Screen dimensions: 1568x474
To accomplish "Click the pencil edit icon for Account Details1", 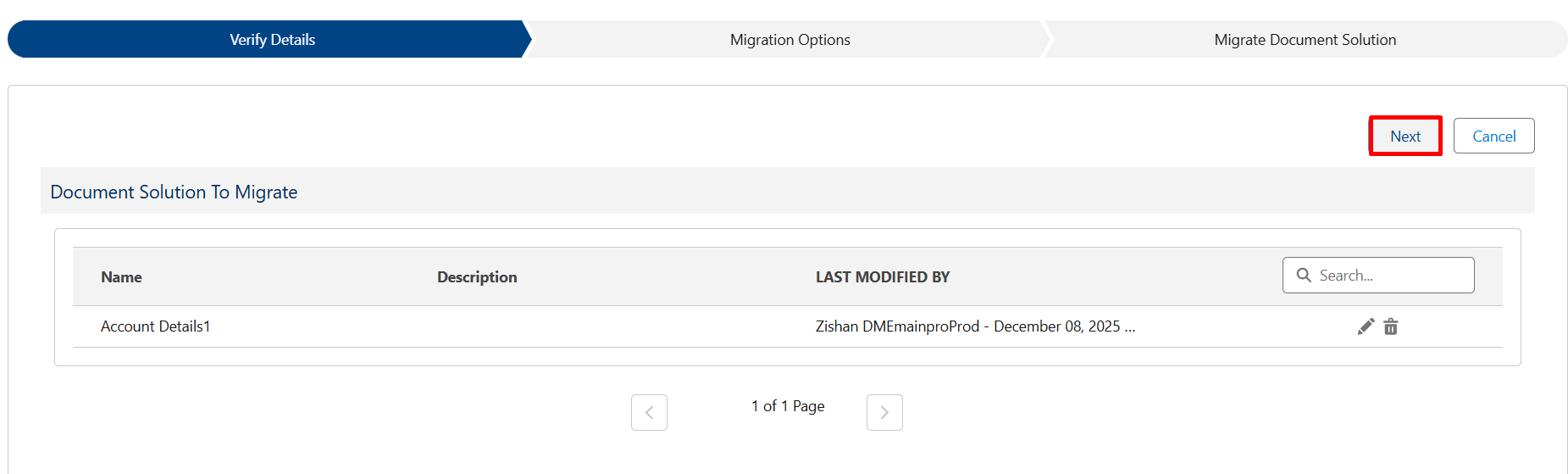I will [1366, 326].
